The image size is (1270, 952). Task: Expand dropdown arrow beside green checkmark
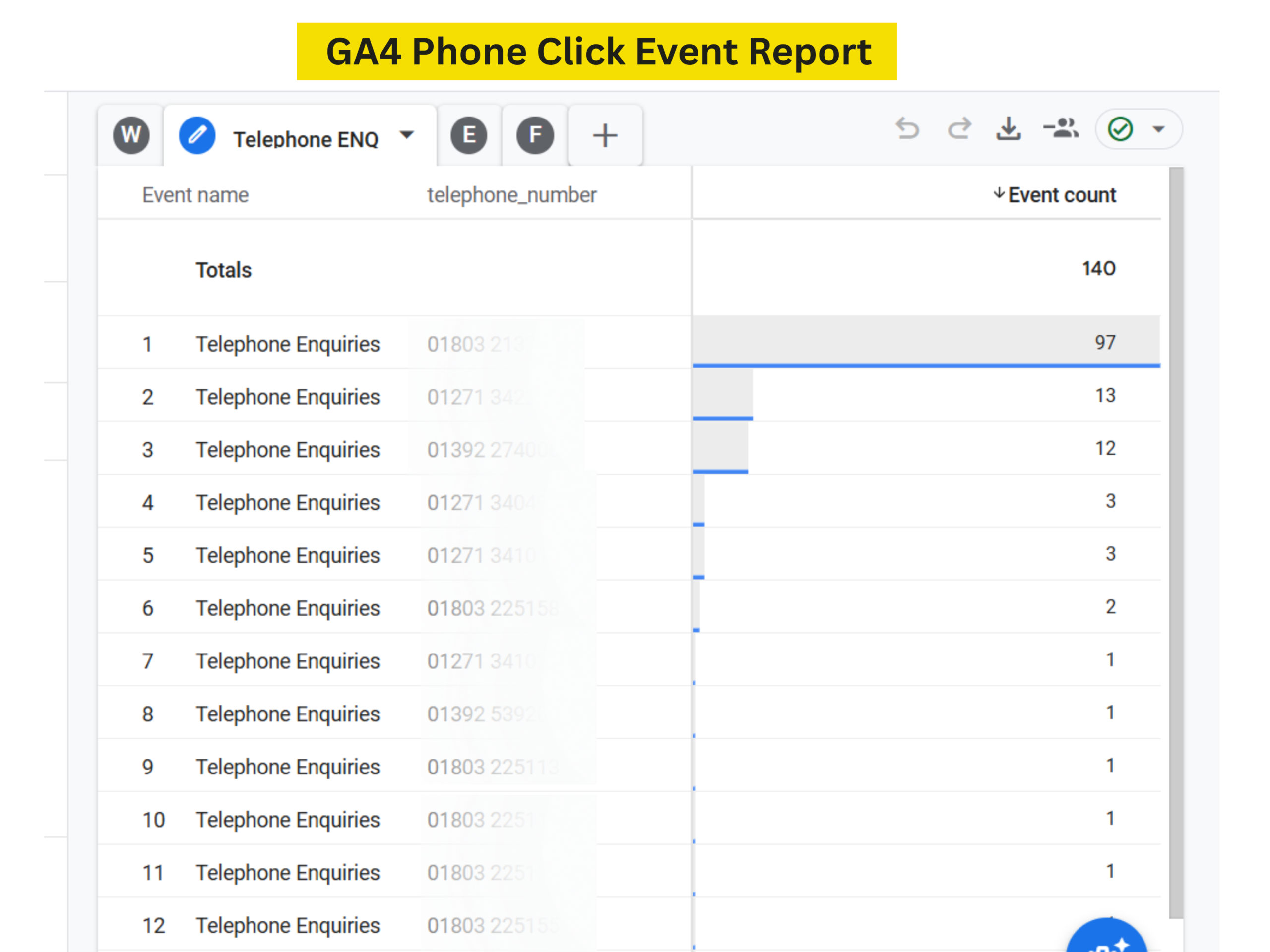pyautogui.click(x=1158, y=129)
